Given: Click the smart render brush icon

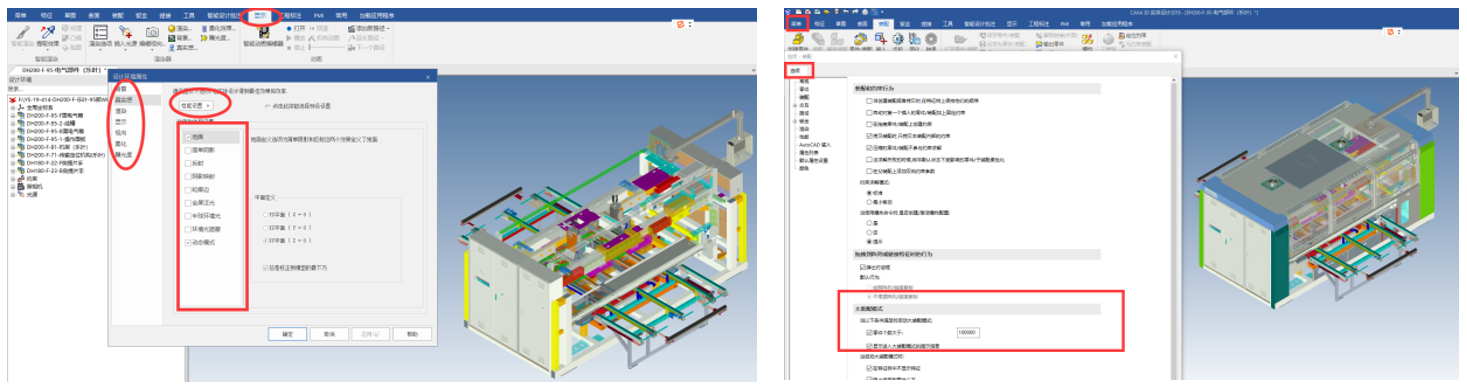Looking at the screenshot, I should pyautogui.click(x=23, y=32).
